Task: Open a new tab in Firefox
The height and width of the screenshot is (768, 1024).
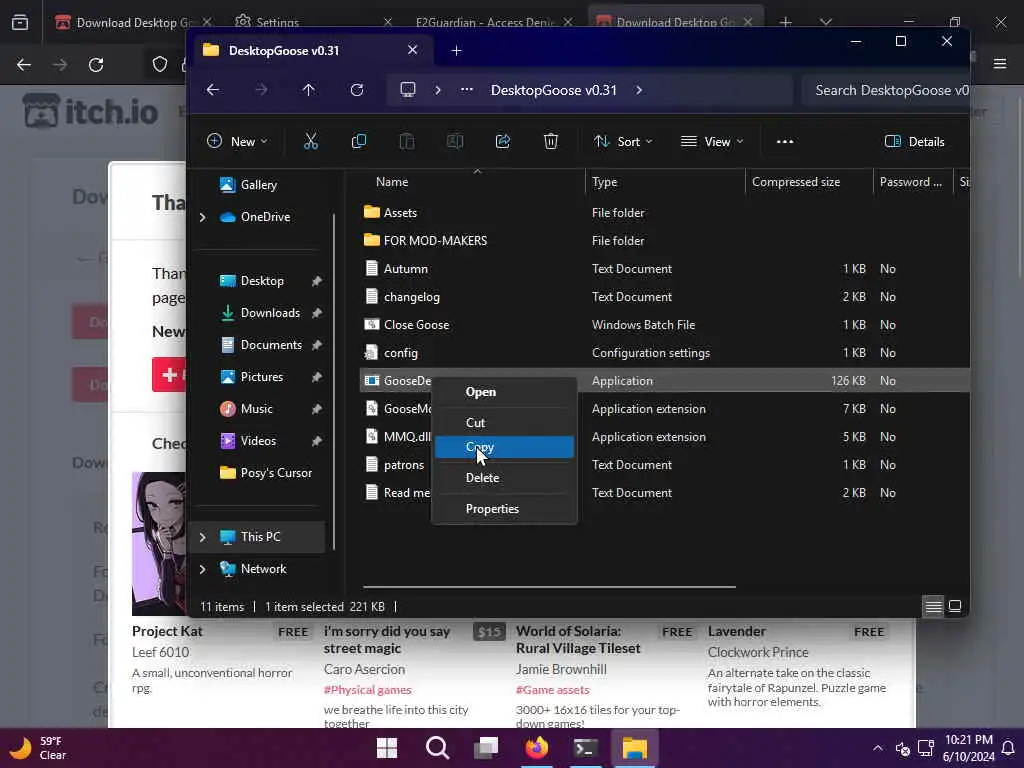Action: tap(786, 22)
